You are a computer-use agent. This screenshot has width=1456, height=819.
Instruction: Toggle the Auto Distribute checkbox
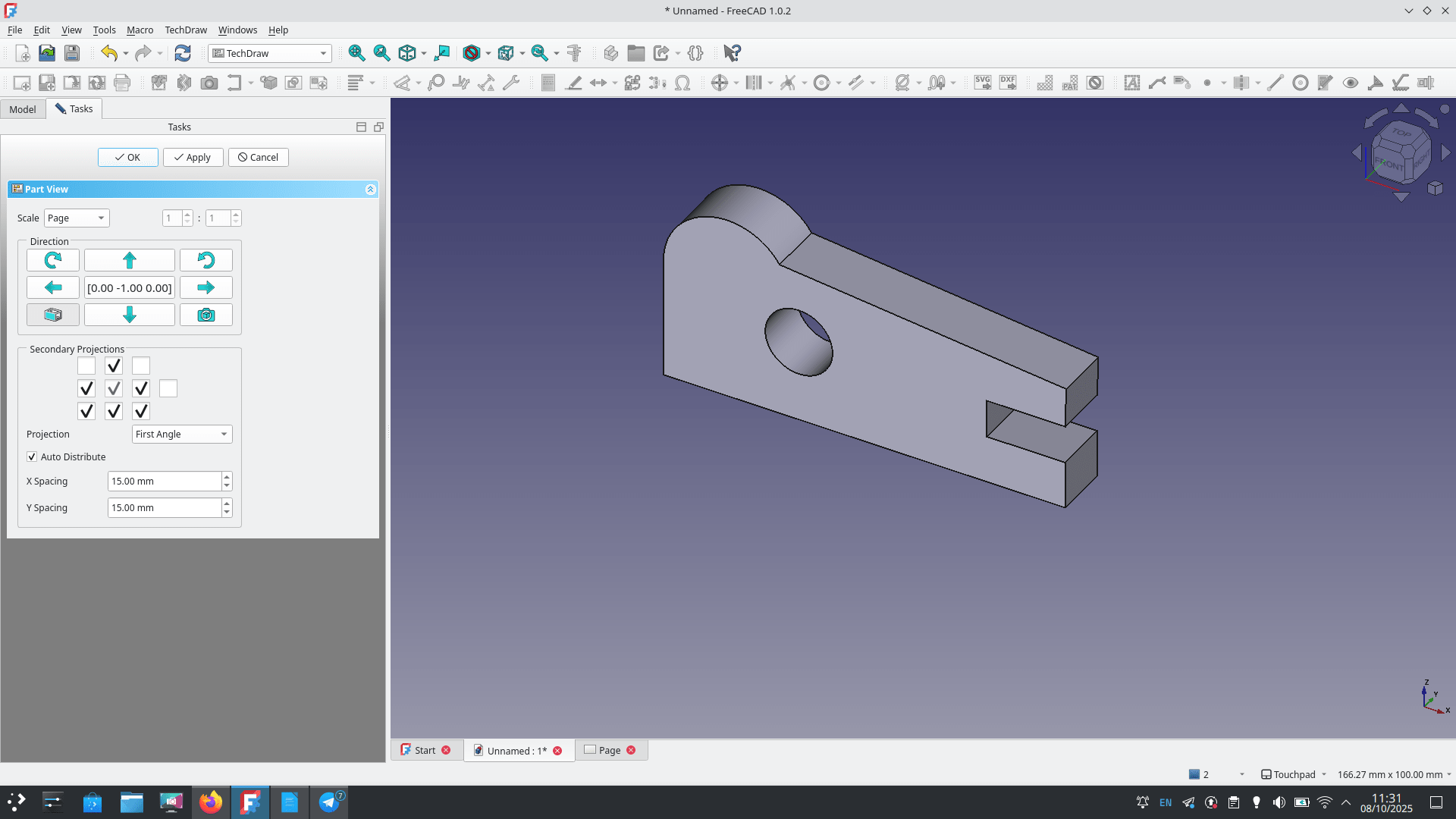coord(32,457)
